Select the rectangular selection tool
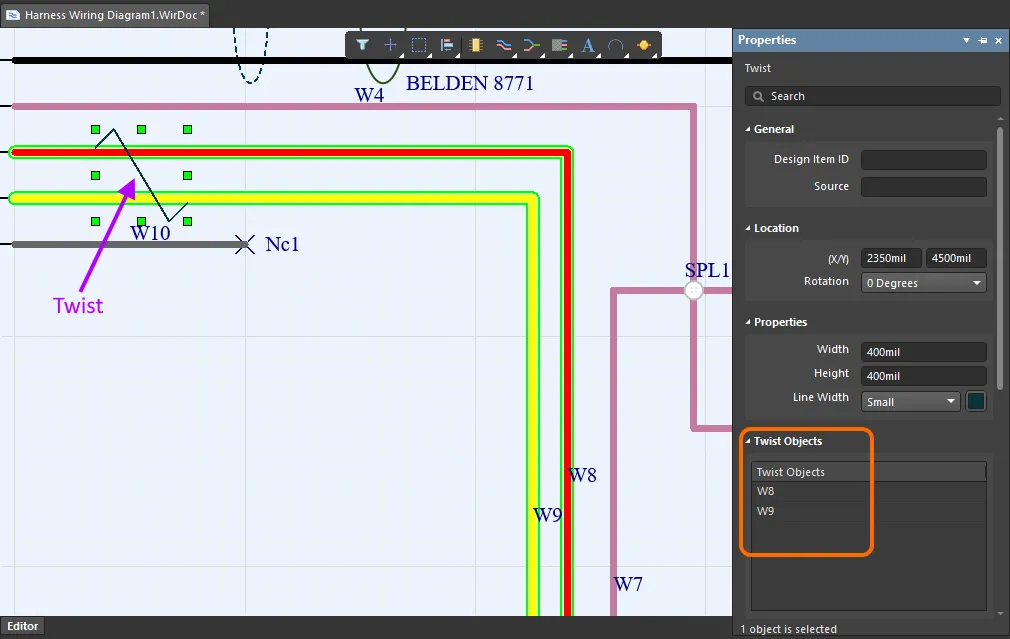Viewport: 1010px width, 639px height. coord(418,45)
